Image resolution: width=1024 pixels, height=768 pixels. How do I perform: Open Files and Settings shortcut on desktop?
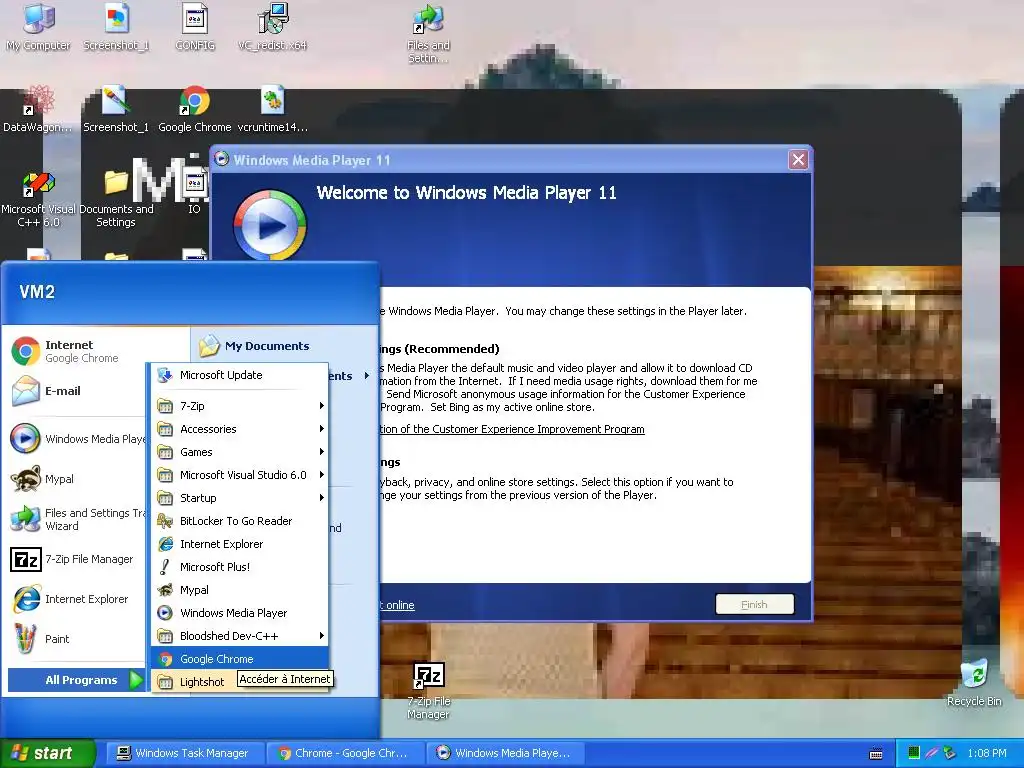[x=428, y=34]
